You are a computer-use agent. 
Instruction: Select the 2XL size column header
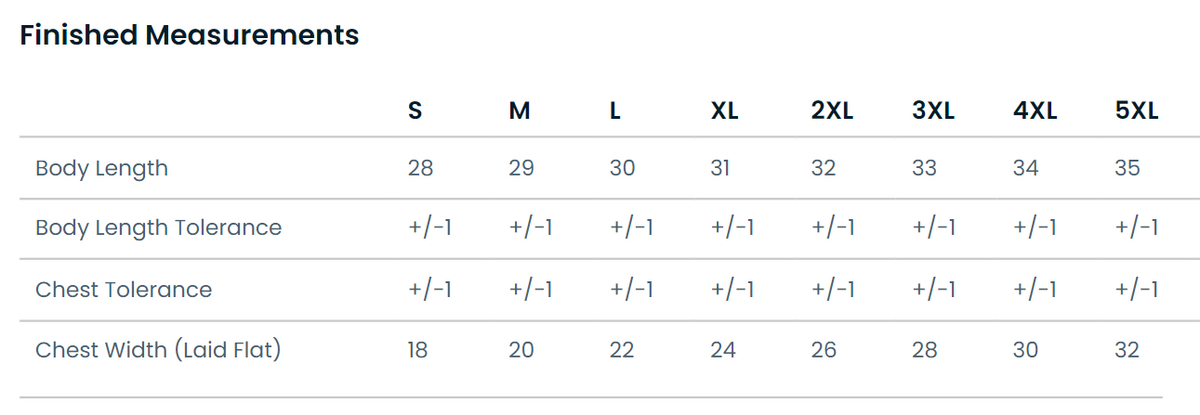tap(832, 112)
